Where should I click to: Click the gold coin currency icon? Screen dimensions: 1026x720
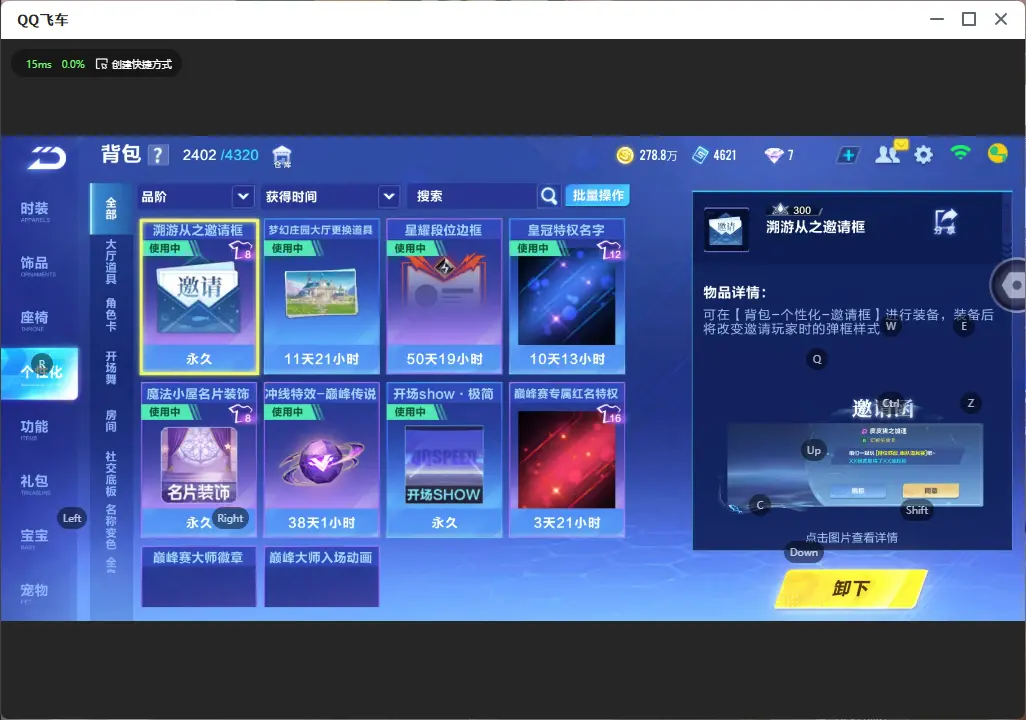point(625,155)
